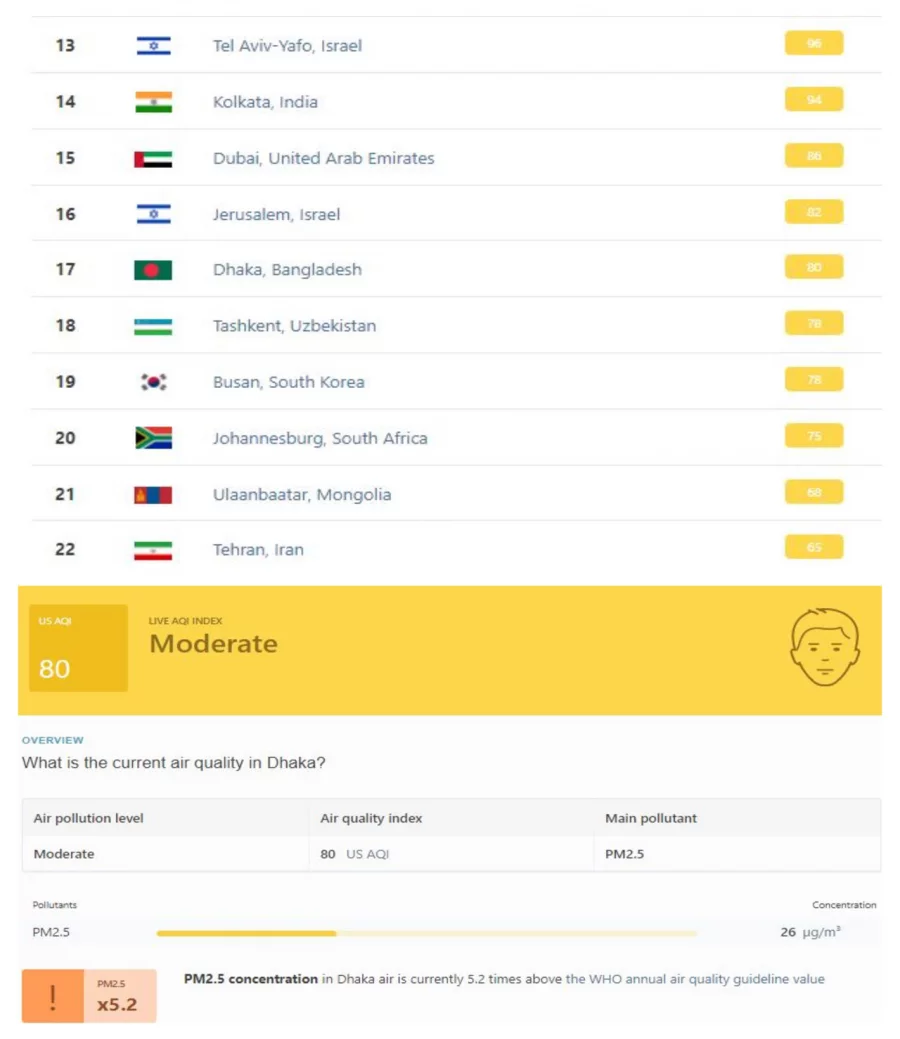
Task: Click the Uzbekistan flag next to Tashkent
Action: pos(152,325)
